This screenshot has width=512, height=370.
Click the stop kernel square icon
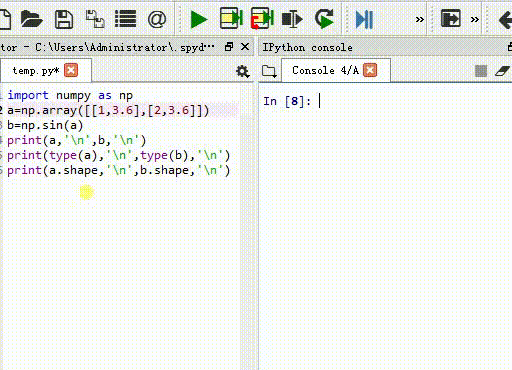pyautogui.click(x=481, y=71)
